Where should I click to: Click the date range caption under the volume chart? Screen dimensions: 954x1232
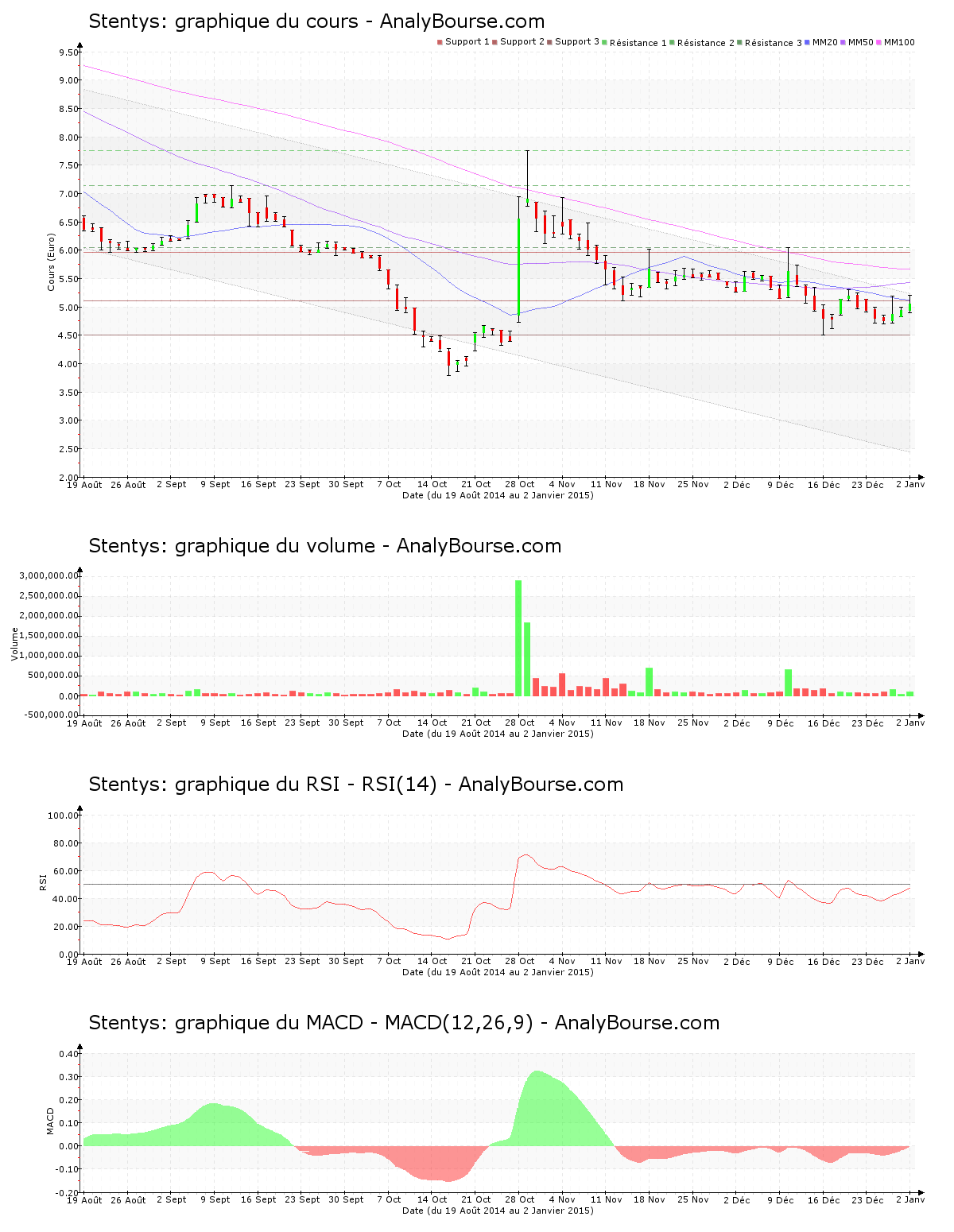click(x=498, y=734)
